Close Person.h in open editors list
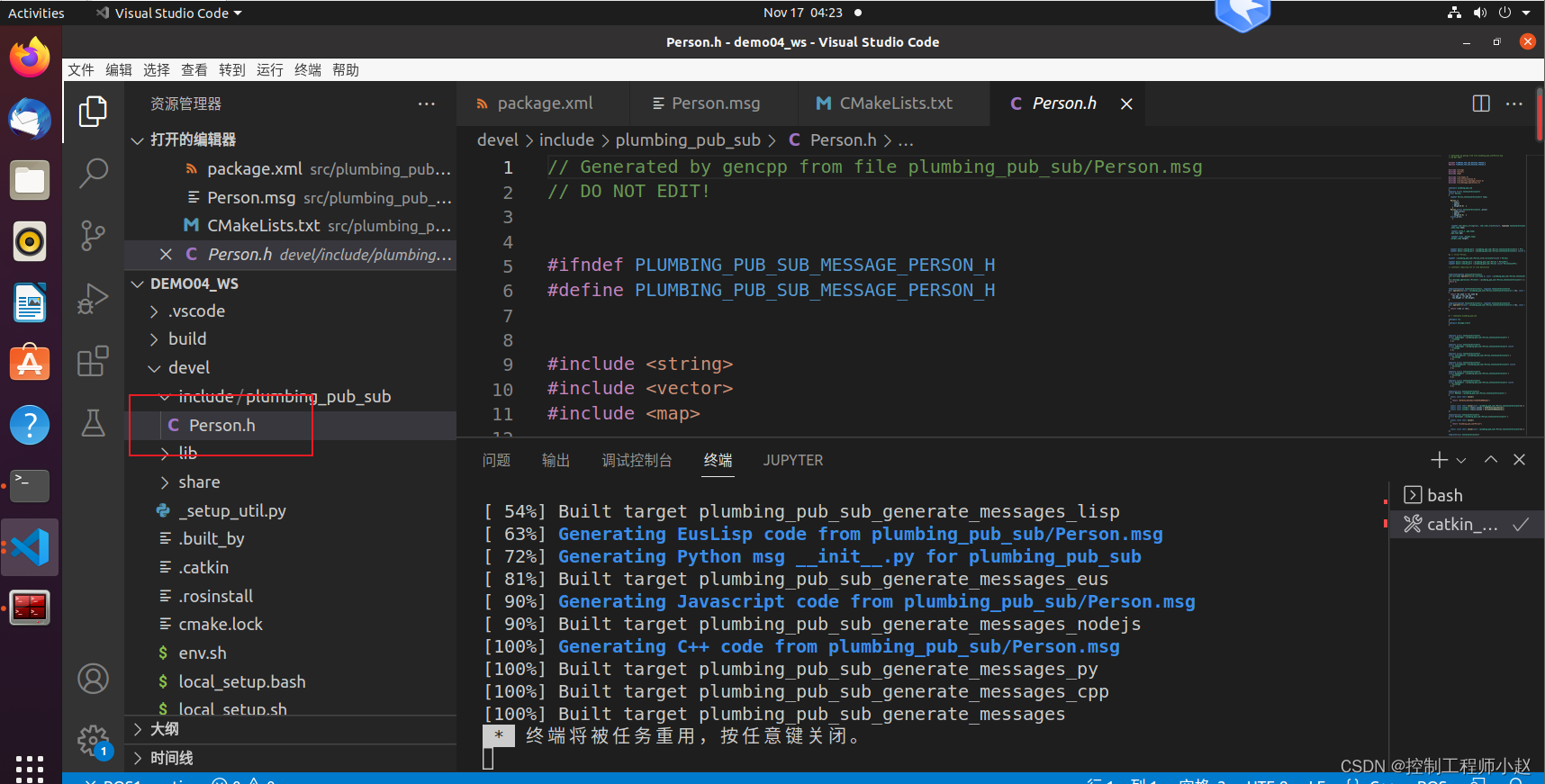The height and width of the screenshot is (784, 1545). pyautogui.click(x=166, y=255)
